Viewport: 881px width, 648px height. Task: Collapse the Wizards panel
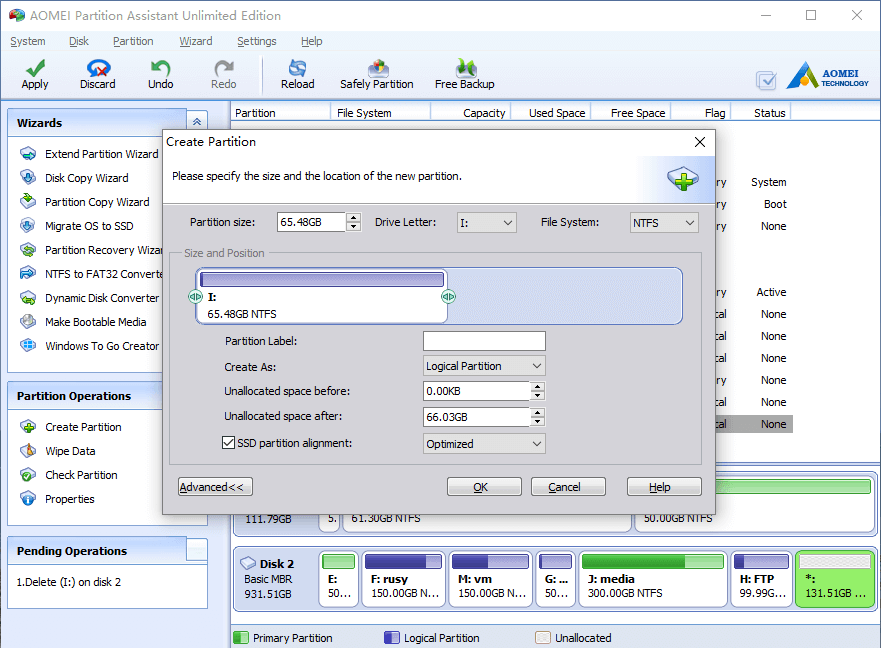pos(197,122)
